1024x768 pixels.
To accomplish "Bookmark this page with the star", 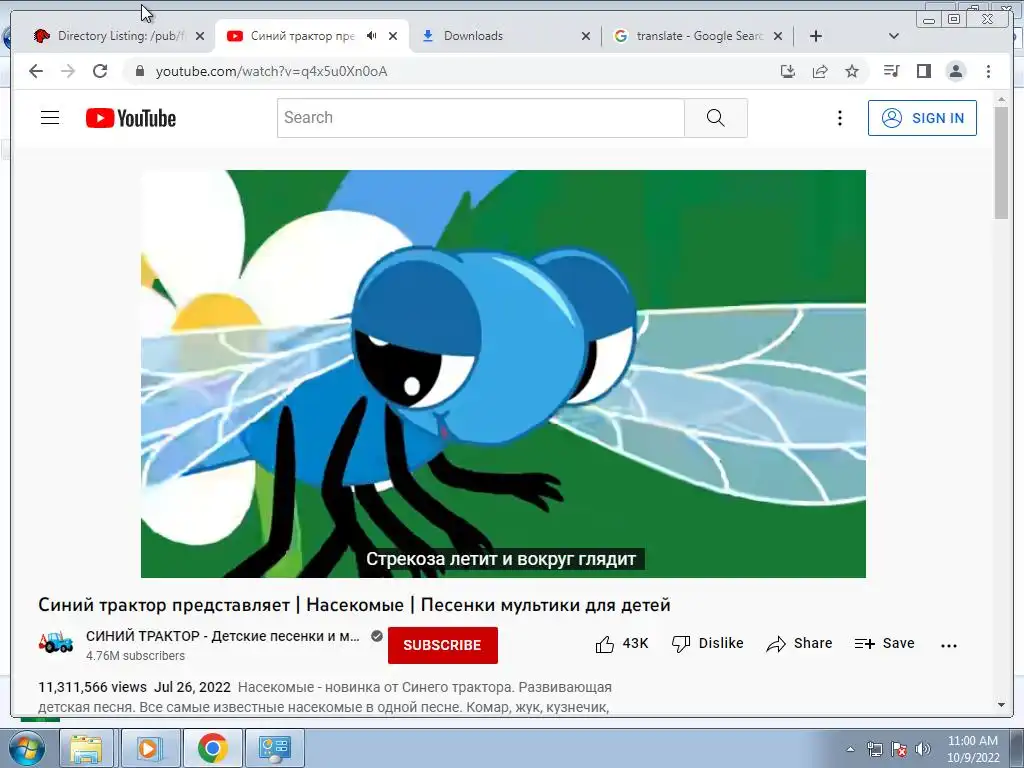I will pyautogui.click(x=852, y=71).
